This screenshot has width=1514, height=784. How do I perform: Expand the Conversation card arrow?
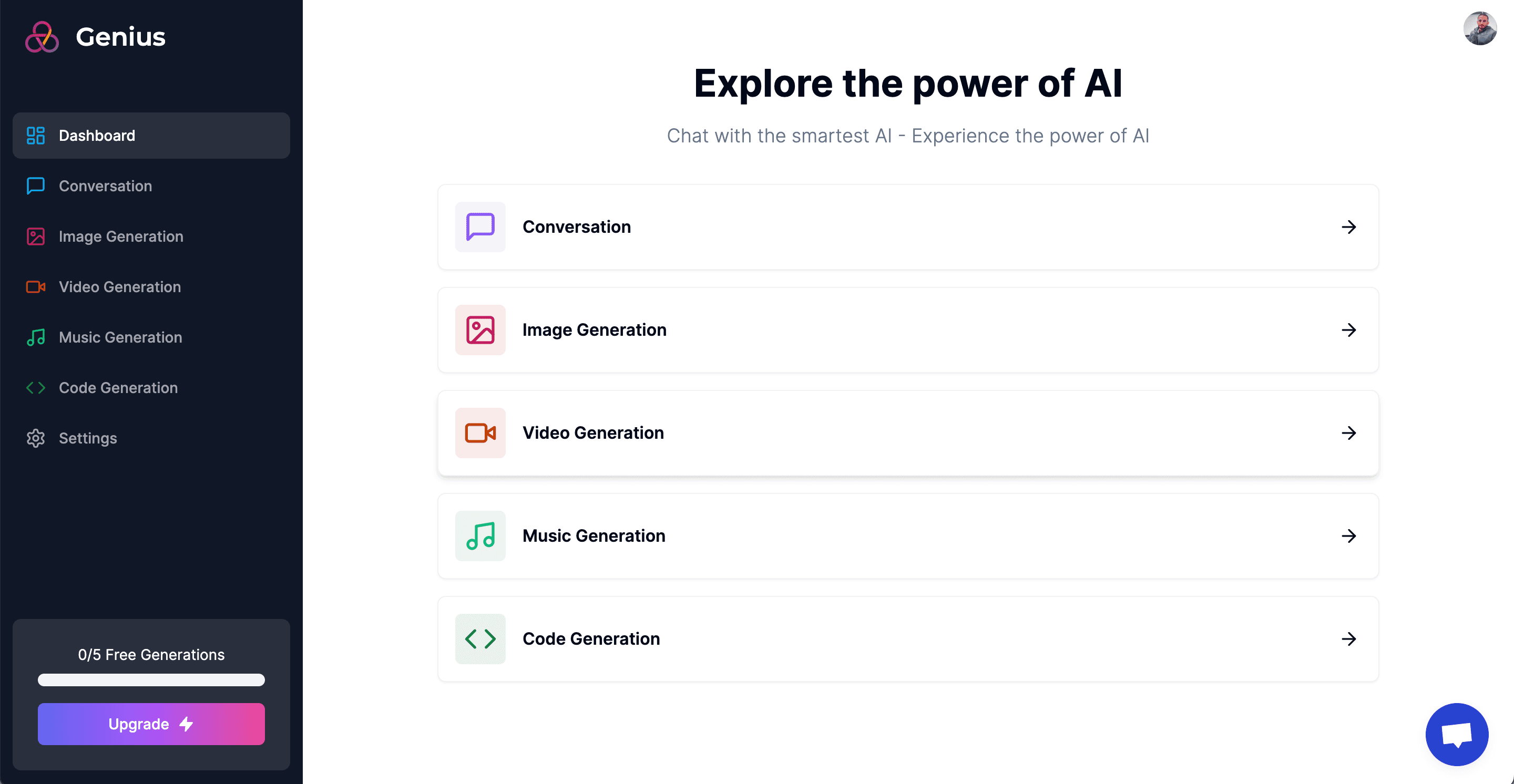pyautogui.click(x=1349, y=228)
